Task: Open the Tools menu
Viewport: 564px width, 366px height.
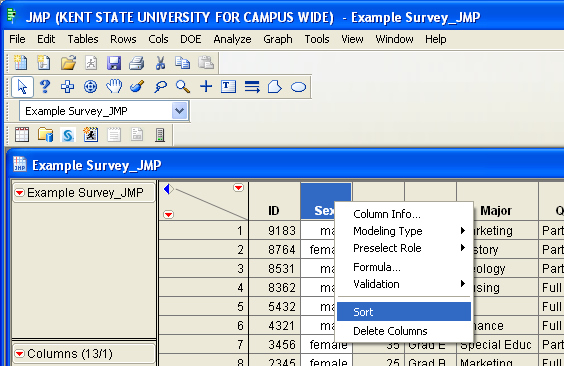Action: pos(317,39)
